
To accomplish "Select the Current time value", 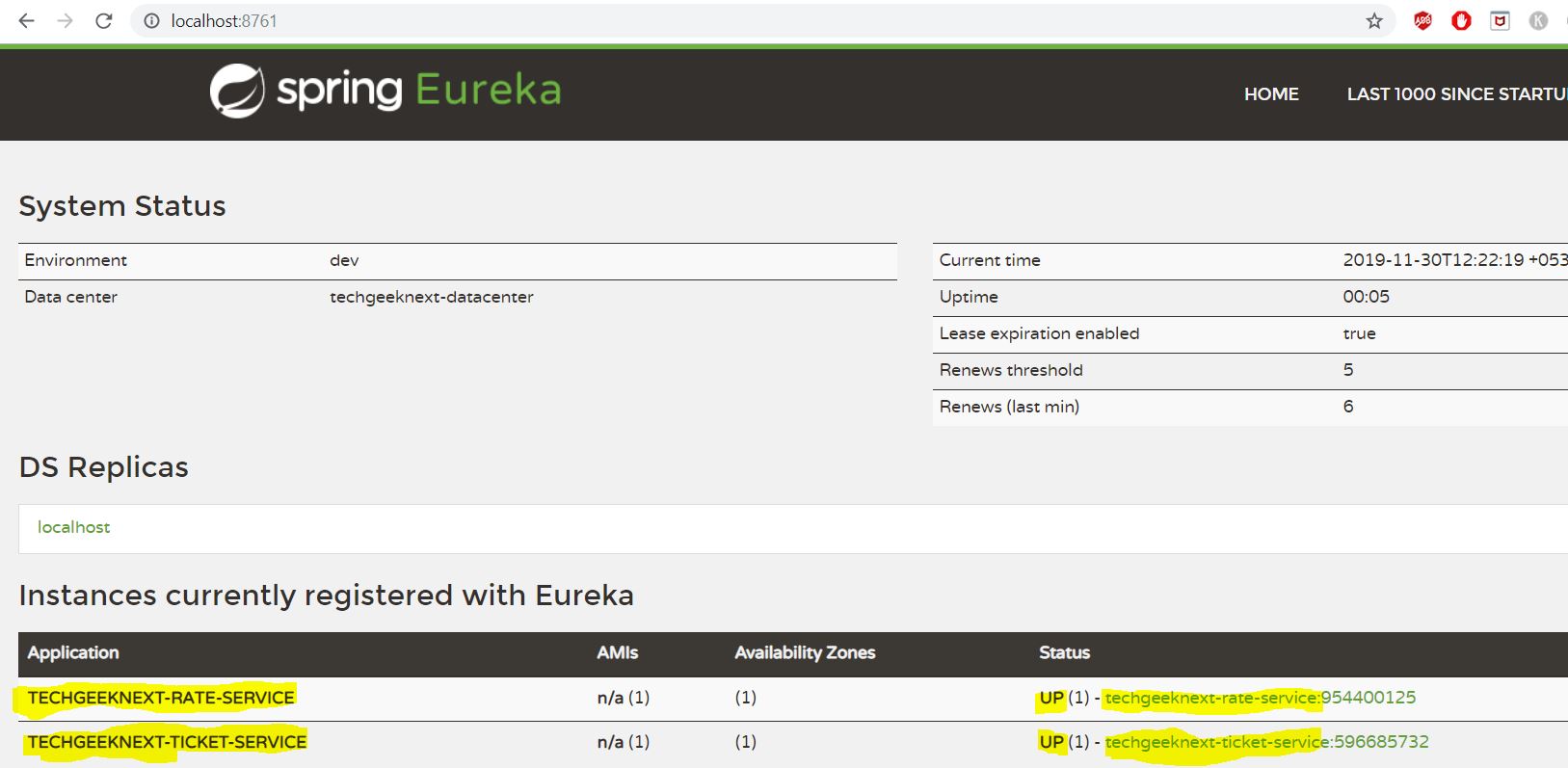I will pos(1455,260).
